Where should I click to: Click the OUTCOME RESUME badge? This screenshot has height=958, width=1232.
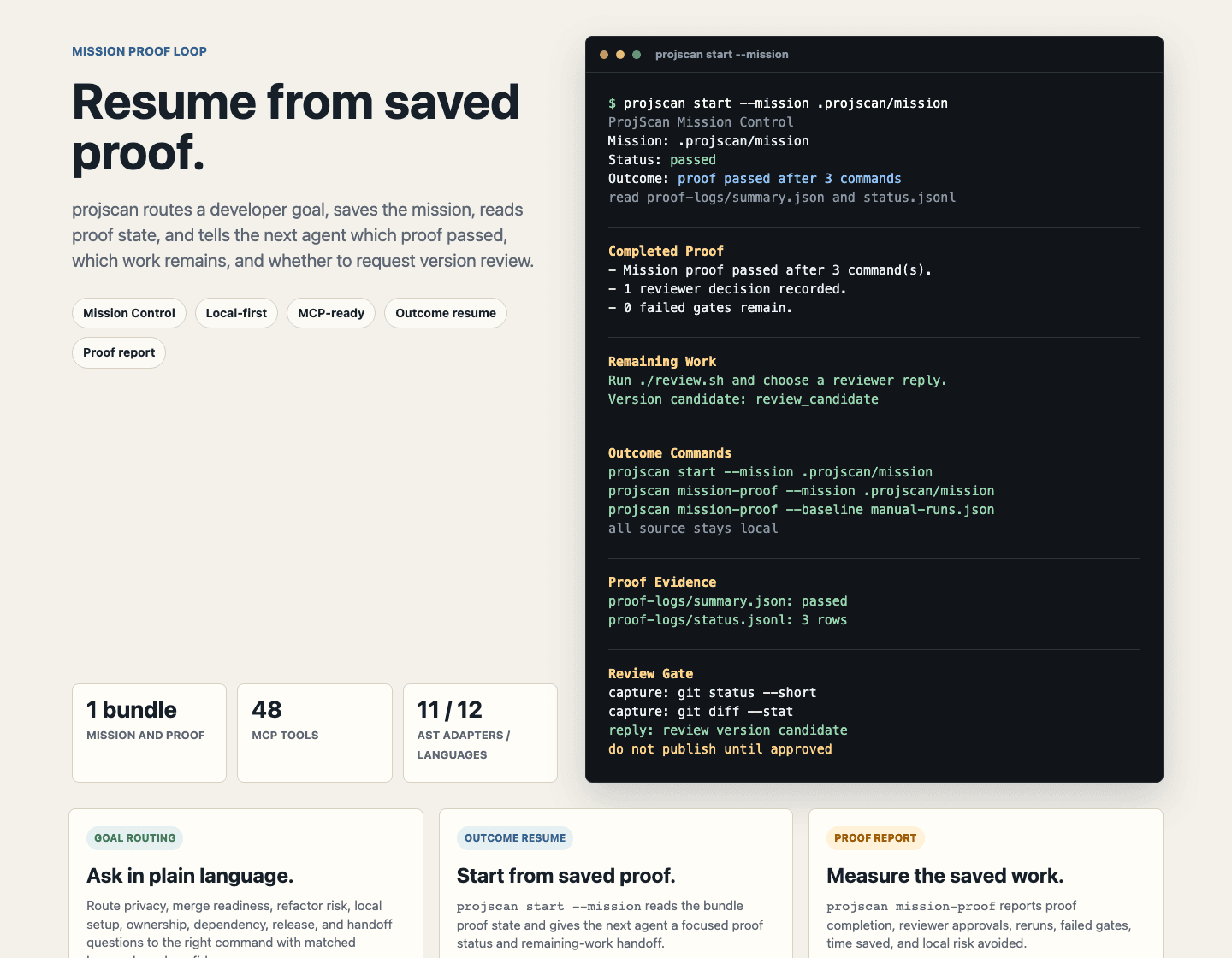point(515,838)
